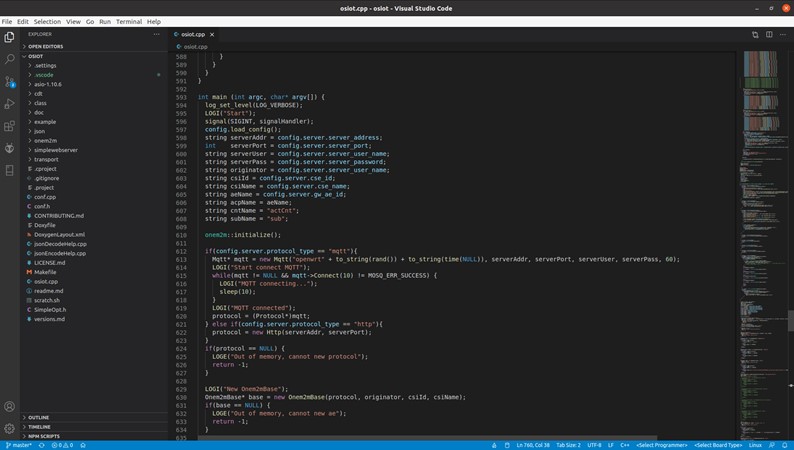Expand the Outline section
Screen dimensions: 794x450
pyautogui.click(x=94, y=418)
